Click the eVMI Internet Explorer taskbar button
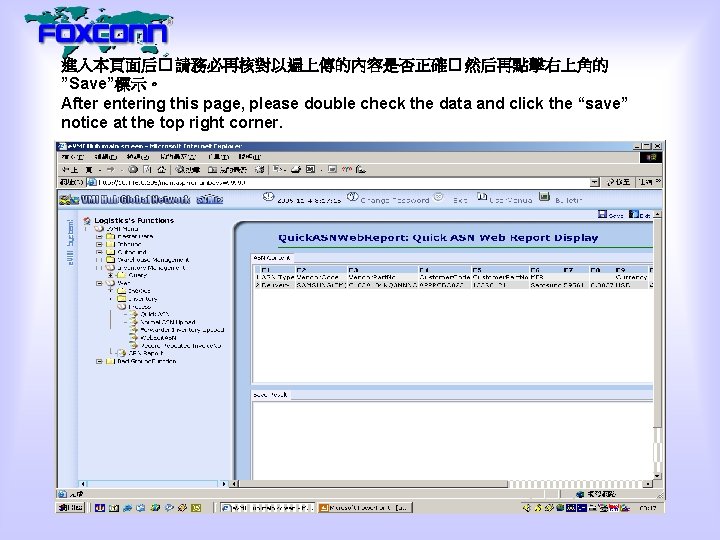Image resolution: width=720 pixels, height=540 pixels. (267, 507)
